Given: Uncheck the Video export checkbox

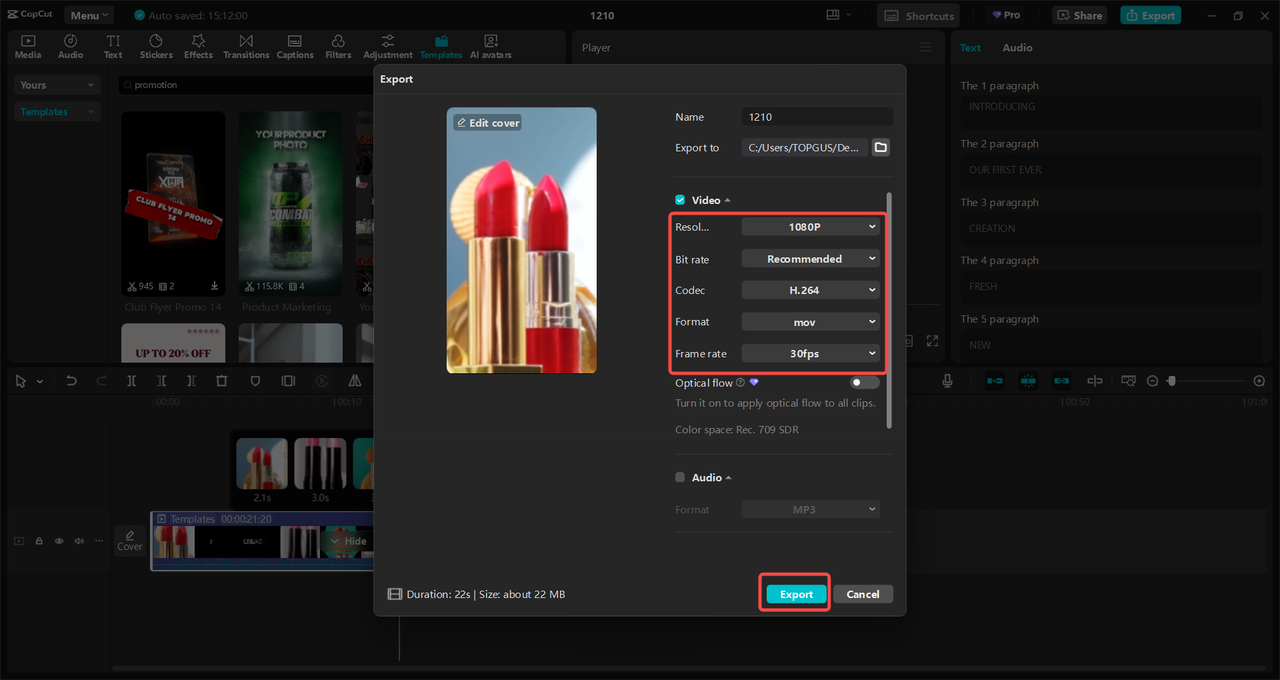Looking at the screenshot, I should 680,200.
